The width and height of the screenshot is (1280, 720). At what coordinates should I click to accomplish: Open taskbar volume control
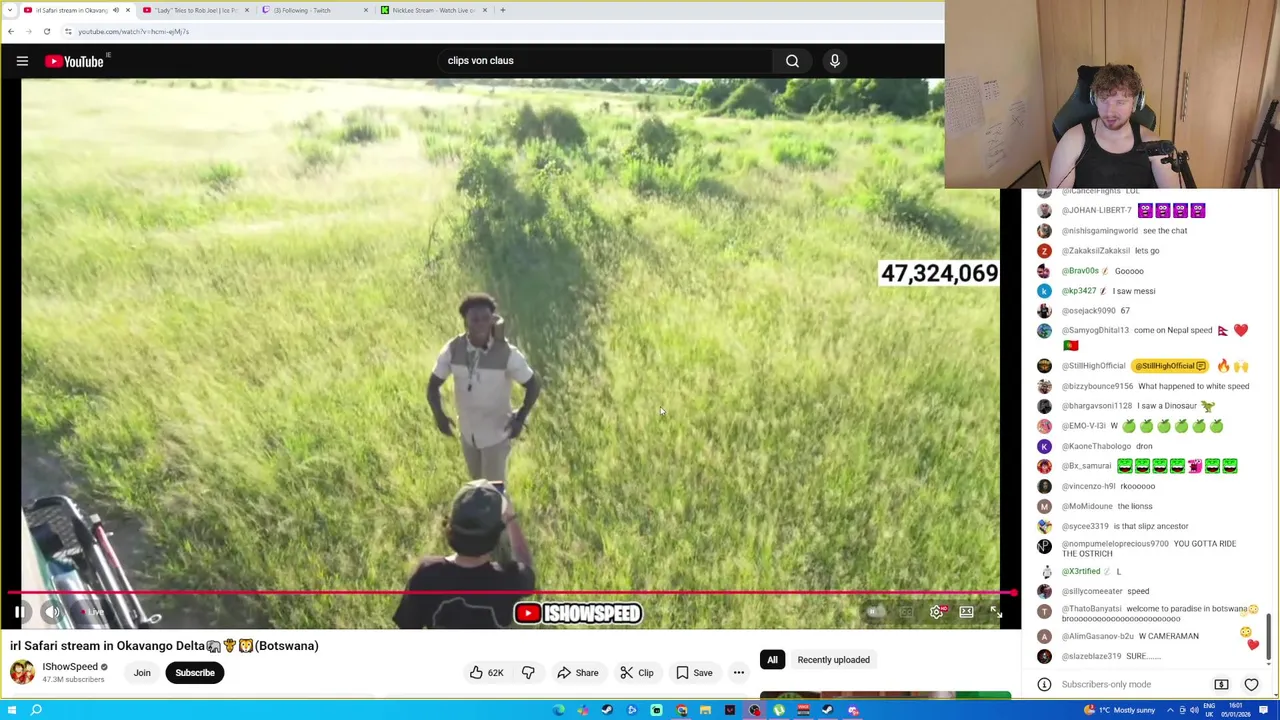(1194, 710)
